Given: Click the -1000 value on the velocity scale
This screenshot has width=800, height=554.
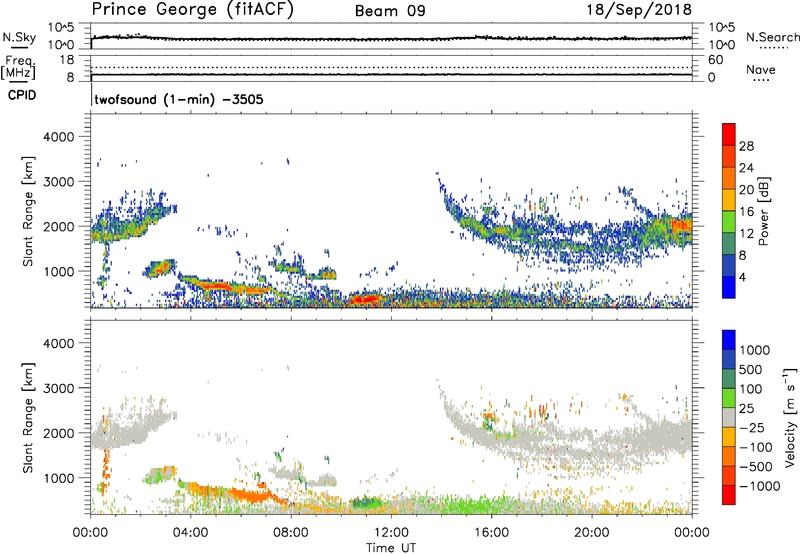Looking at the screenshot, I should pos(759,486).
